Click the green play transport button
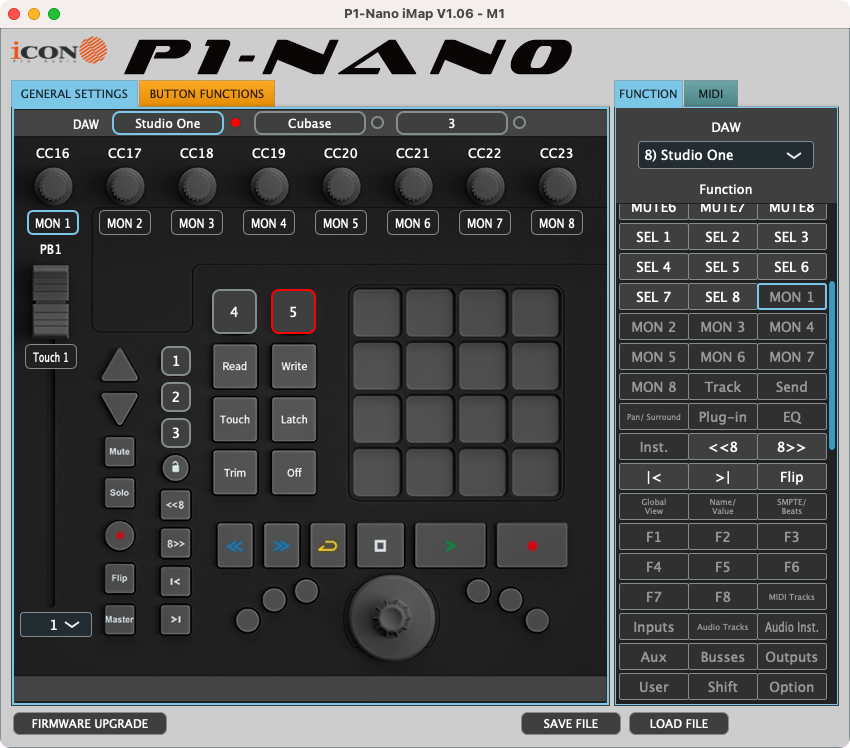The height and width of the screenshot is (748, 850). [x=450, y=545]
